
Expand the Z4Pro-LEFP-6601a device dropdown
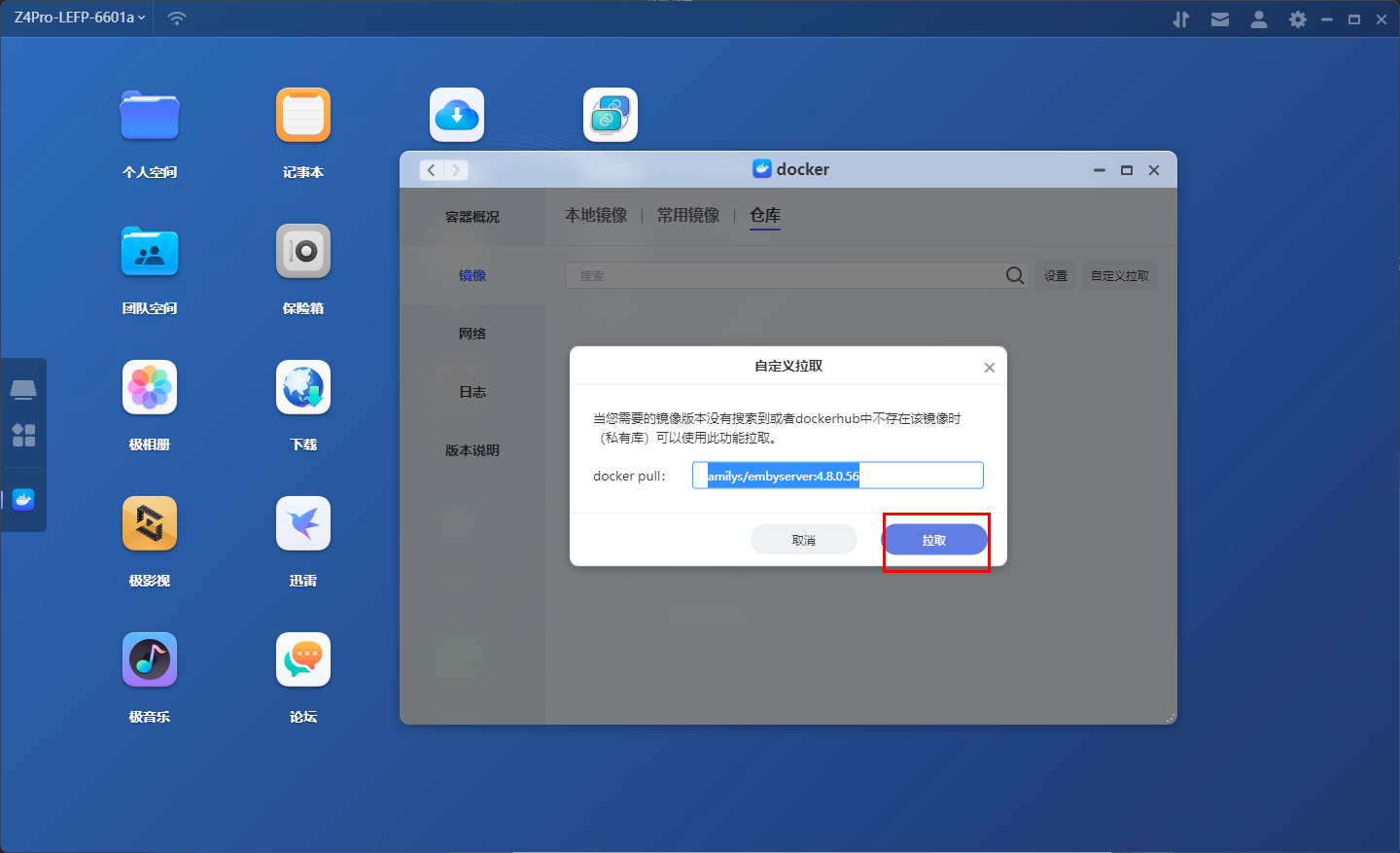tap(80, 18)
